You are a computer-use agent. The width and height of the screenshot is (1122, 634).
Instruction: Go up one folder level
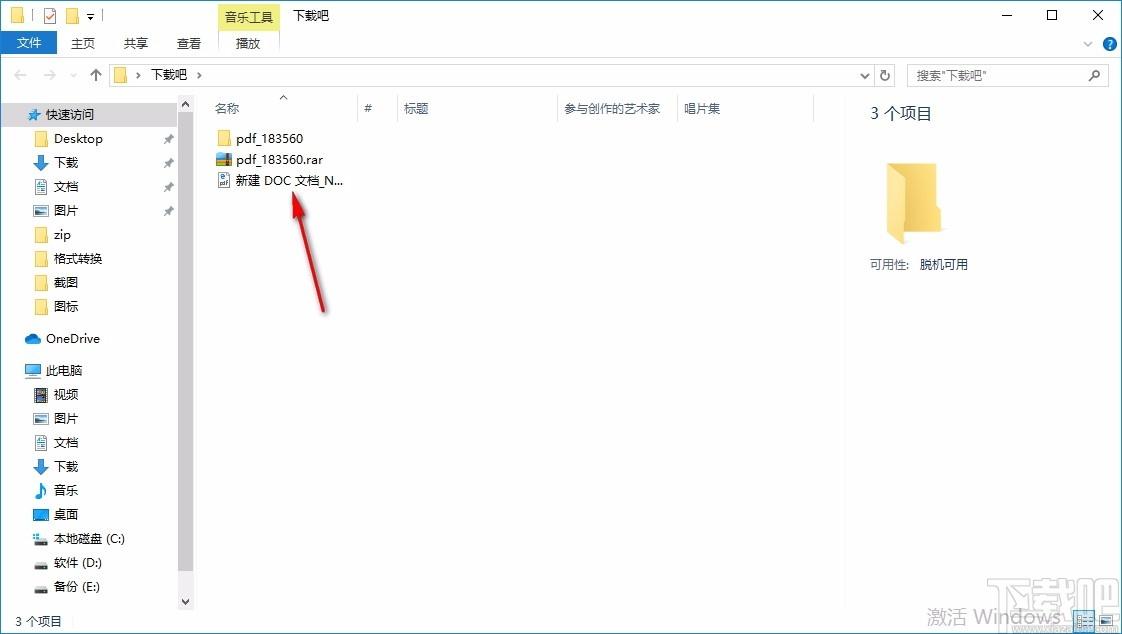[x=96, y=74]
